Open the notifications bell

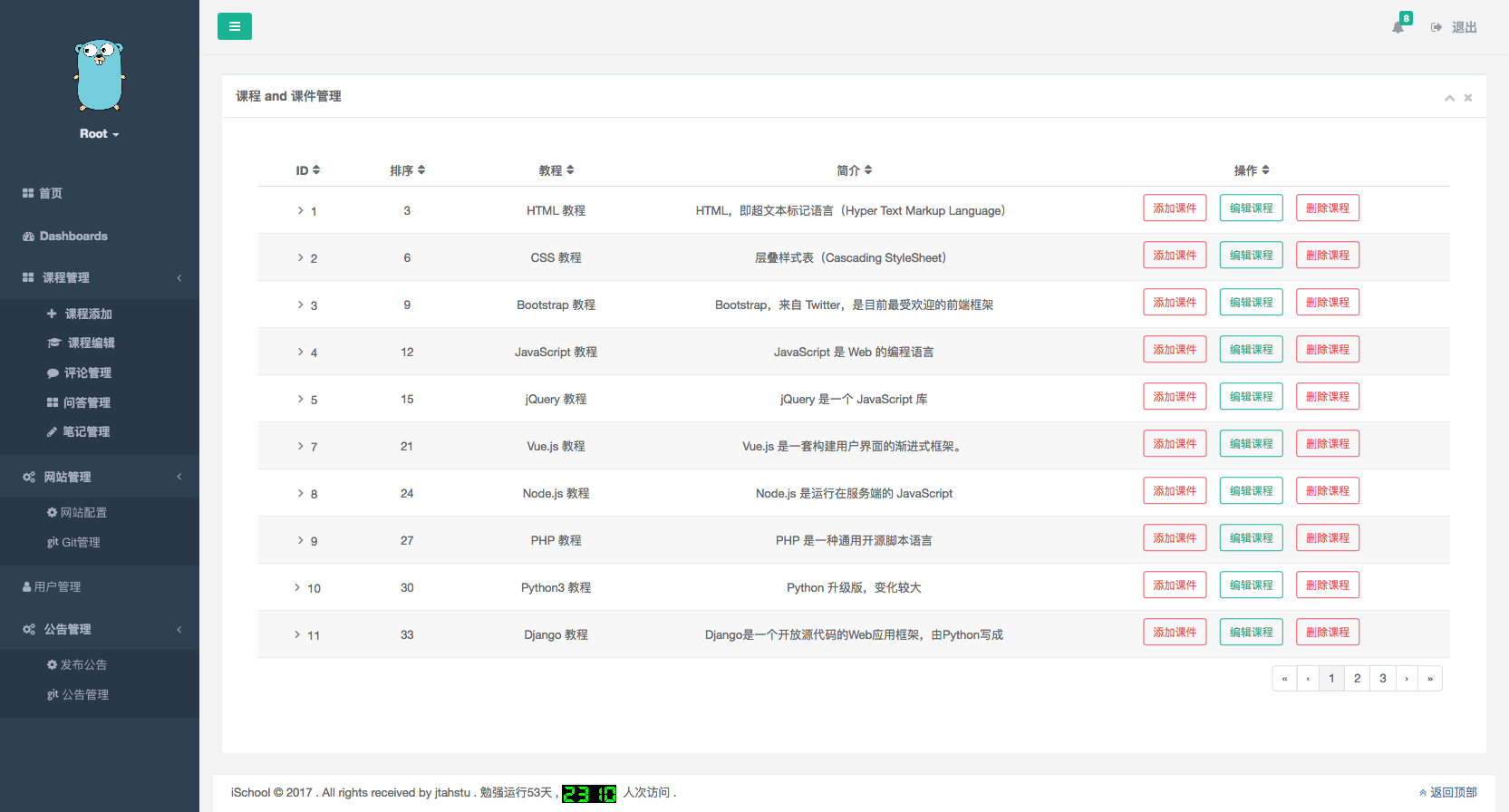[1398, 27]
